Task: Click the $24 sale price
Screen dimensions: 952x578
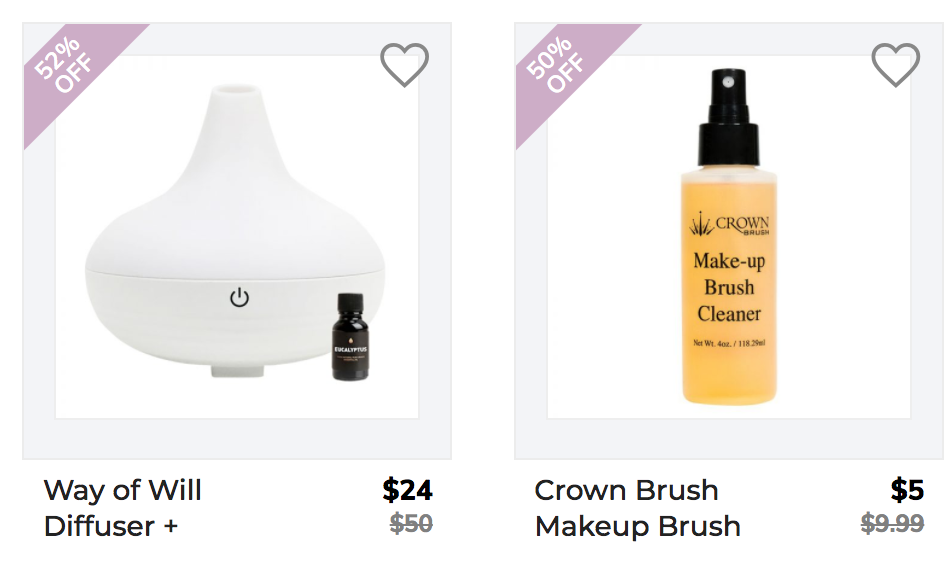Action: point(407,490)
